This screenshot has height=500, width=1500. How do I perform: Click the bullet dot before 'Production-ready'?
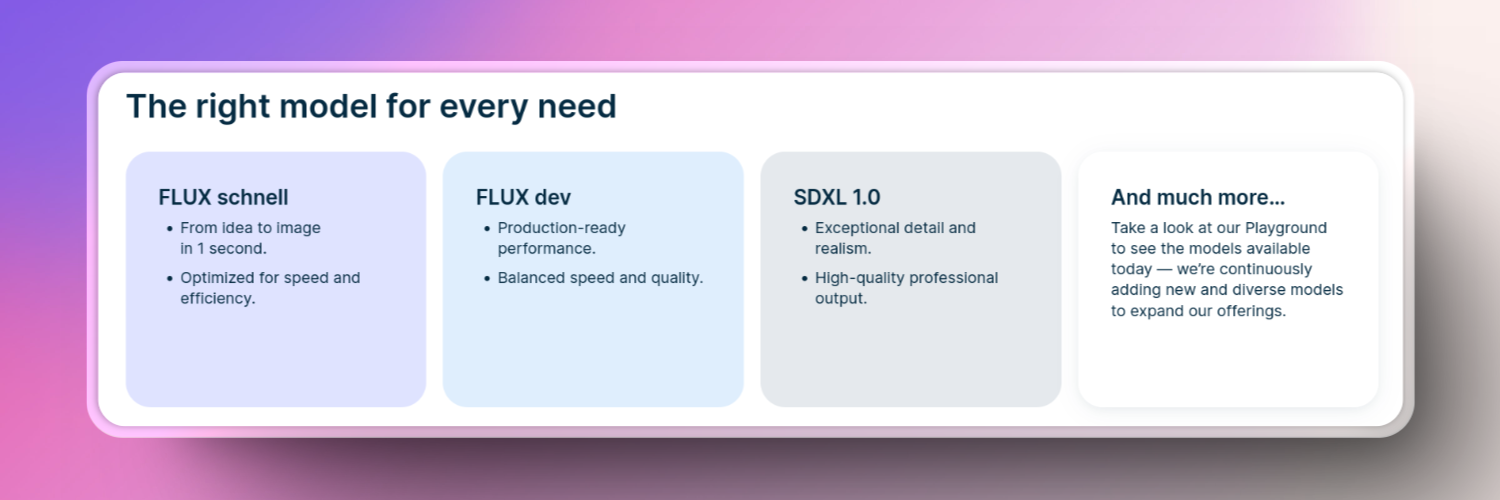487,229
